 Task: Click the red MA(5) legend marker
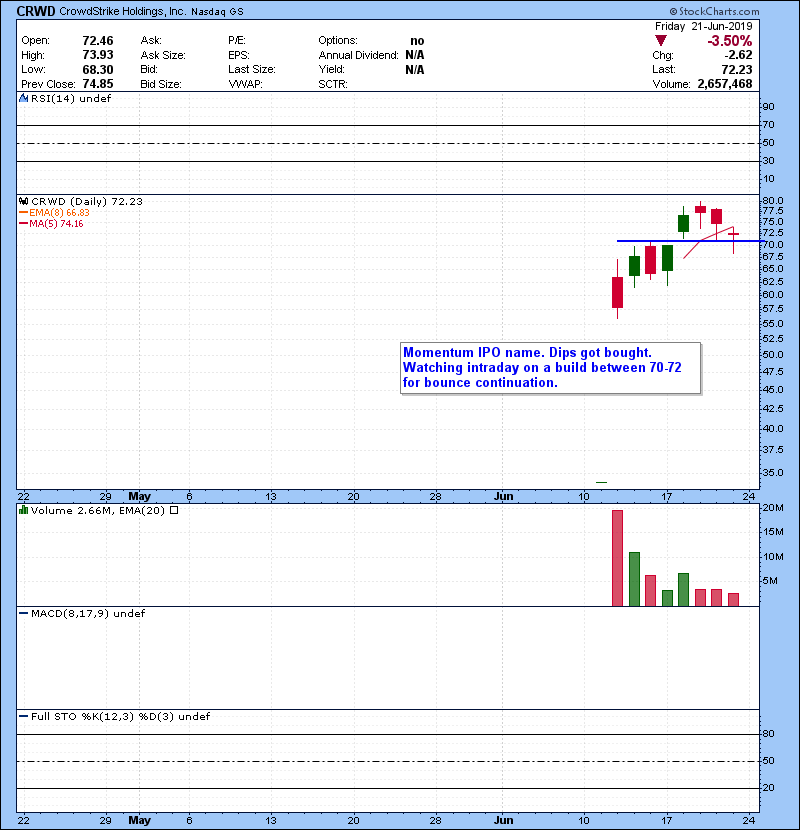(23, 223)
